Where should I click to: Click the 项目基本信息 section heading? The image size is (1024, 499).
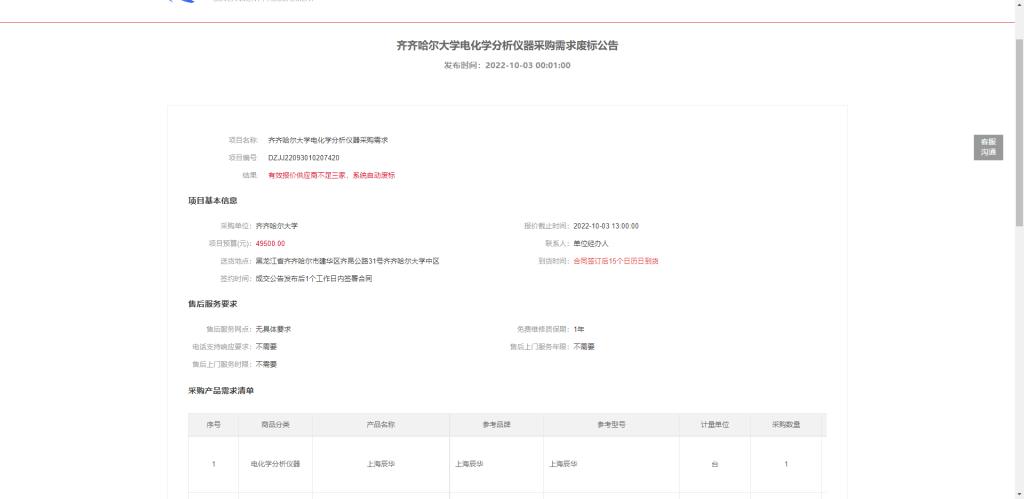(x=213, y=201)
